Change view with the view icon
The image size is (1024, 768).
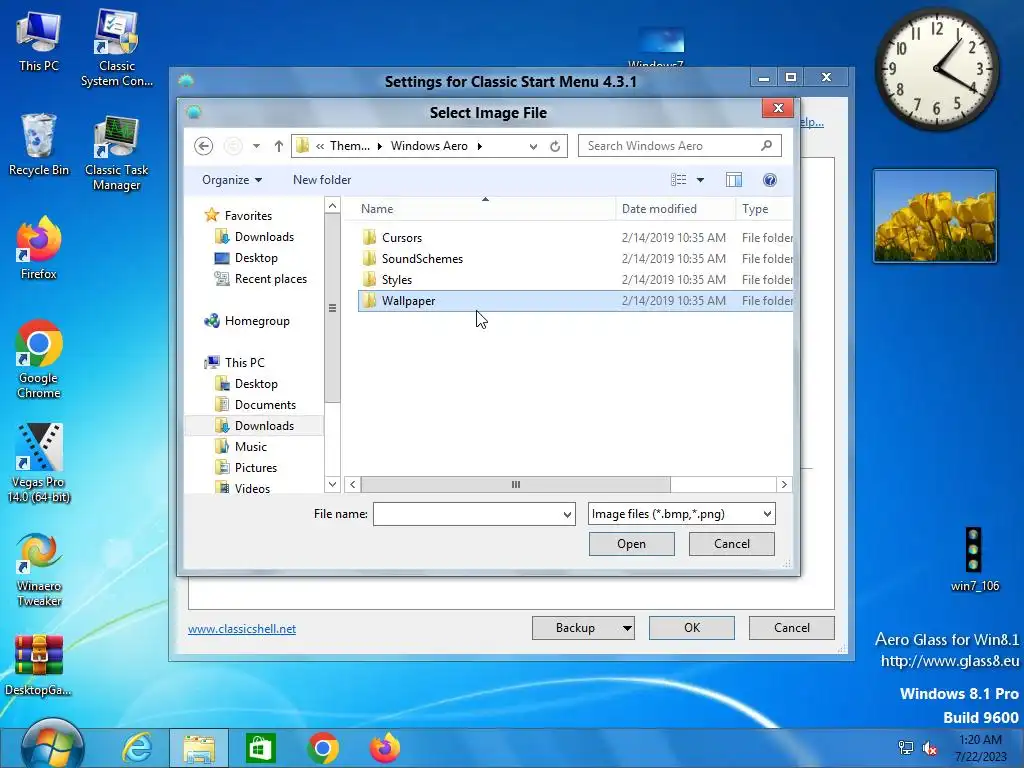click(x=679, y=180)
